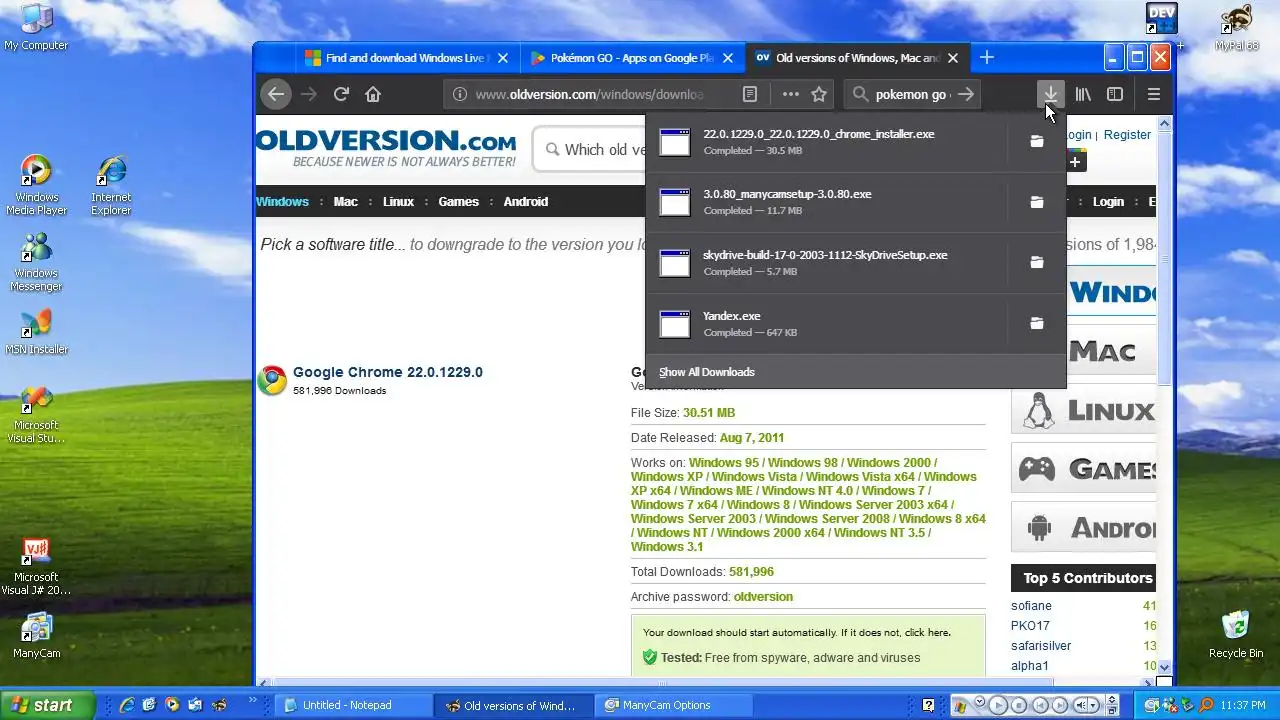Open the Firefox hamburger menu
This screenshot has height=720, width=1280.
[x=1154, y=94]
